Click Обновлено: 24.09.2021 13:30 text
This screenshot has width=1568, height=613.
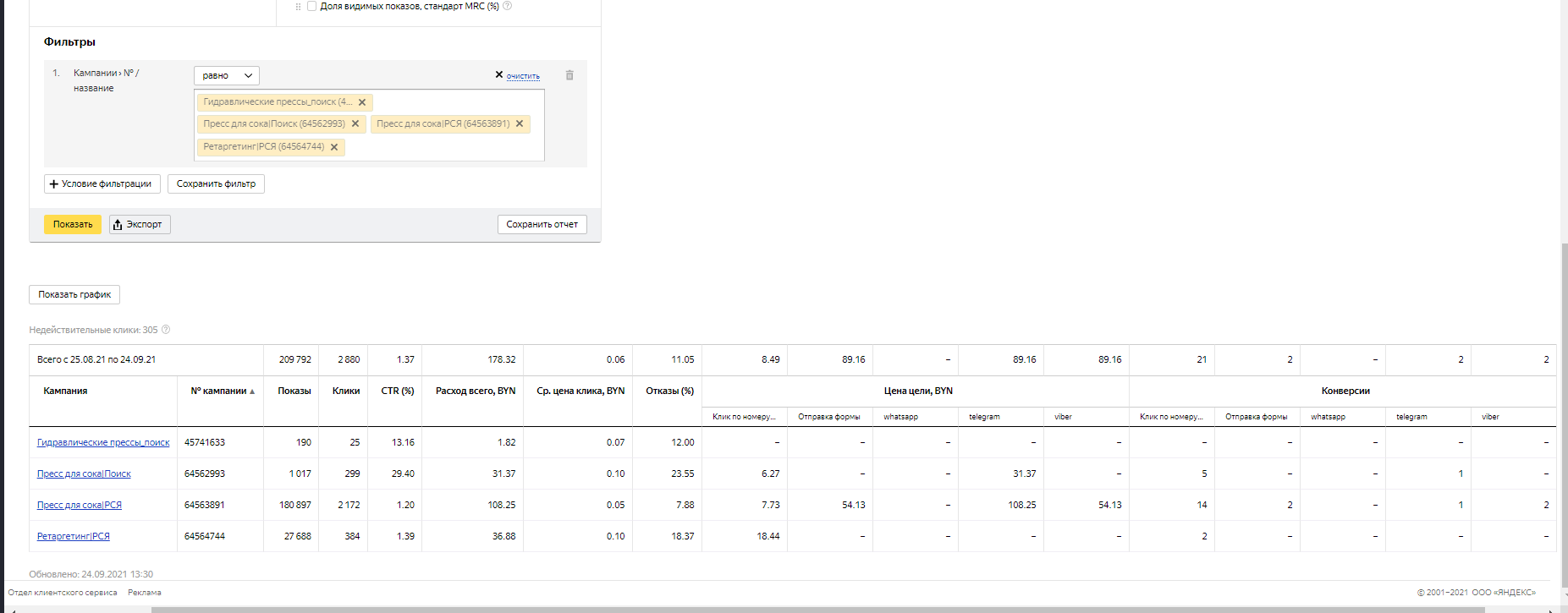click(x=91, y=574)
